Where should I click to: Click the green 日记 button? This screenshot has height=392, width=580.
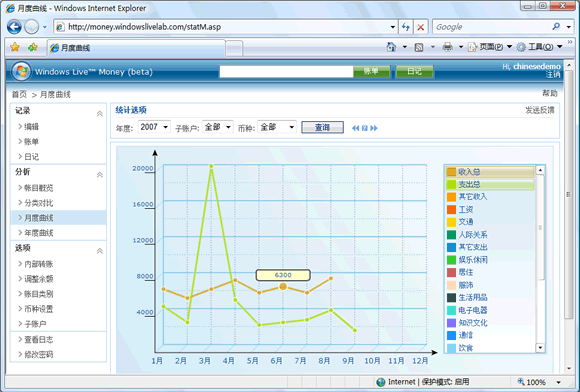[x=414, y=71]
